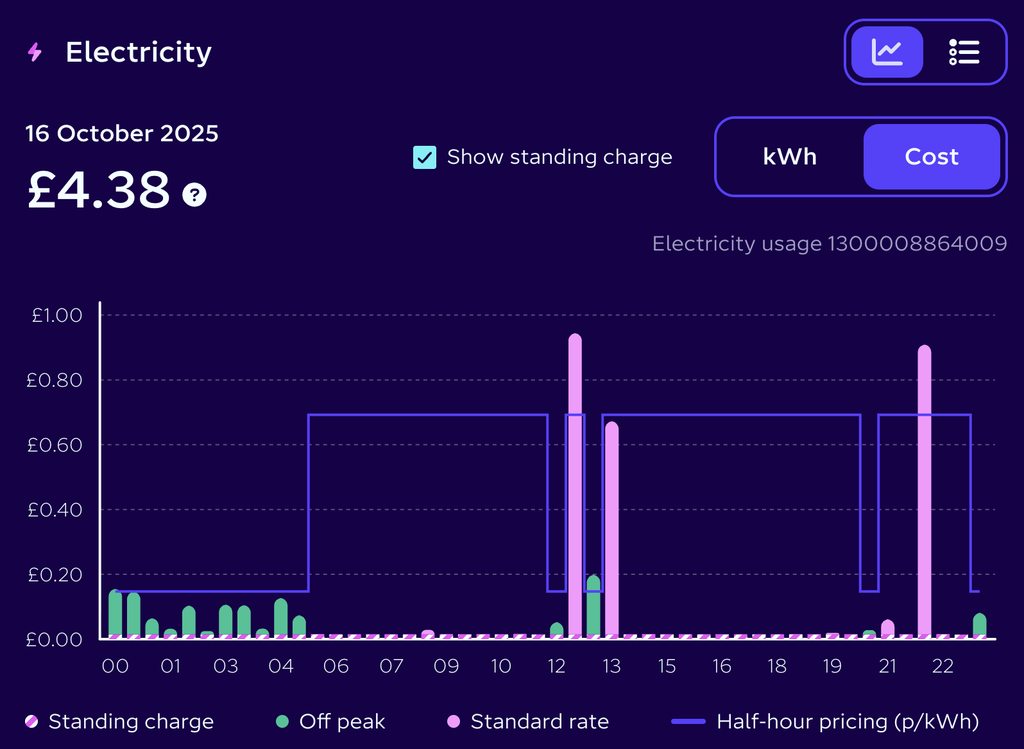Image resolution: width=1024 pixels, height=749 pixels.
Task: Click the Electricity usage meter number text
Action: [829, 244]
